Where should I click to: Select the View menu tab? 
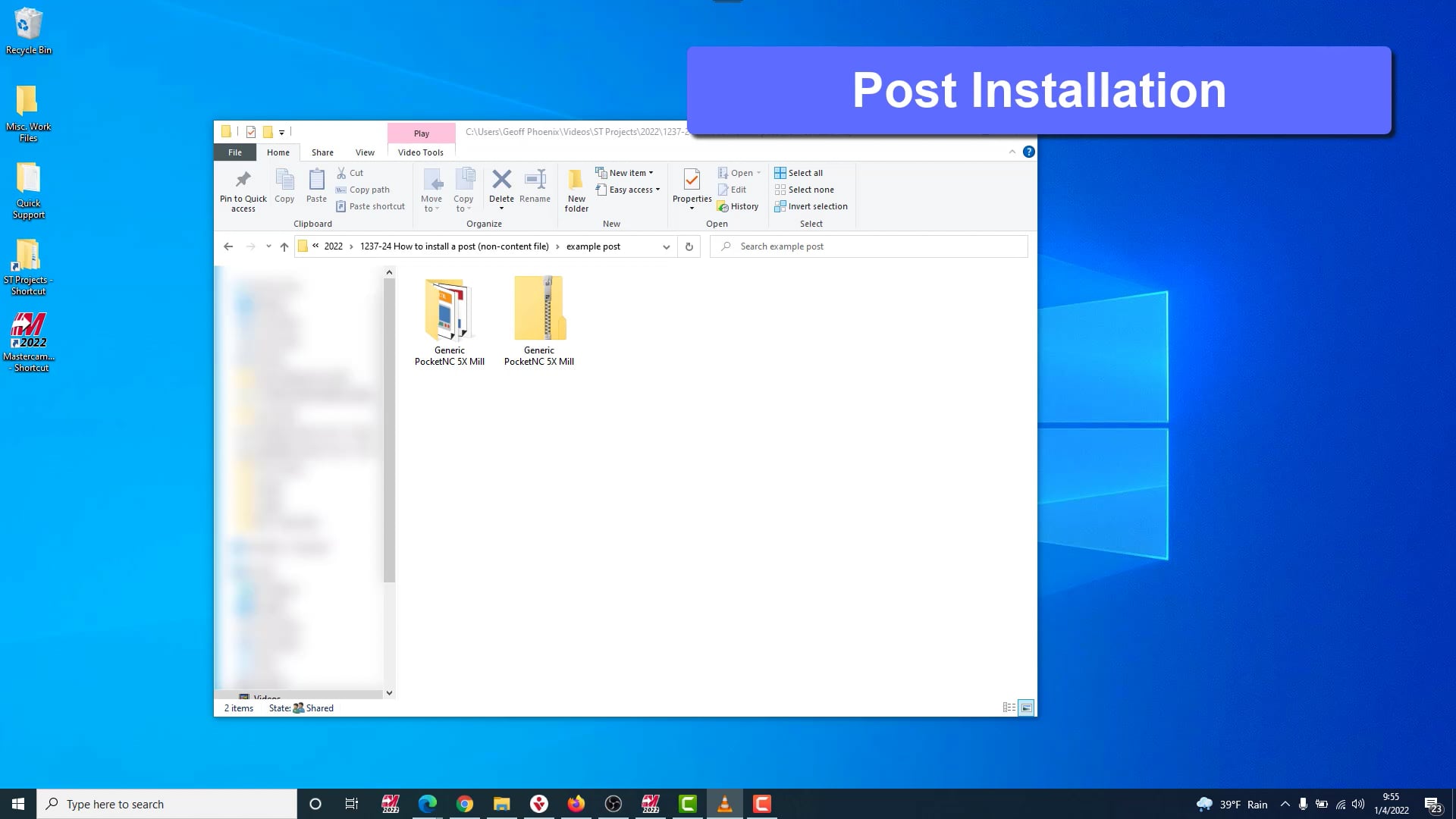365,152
